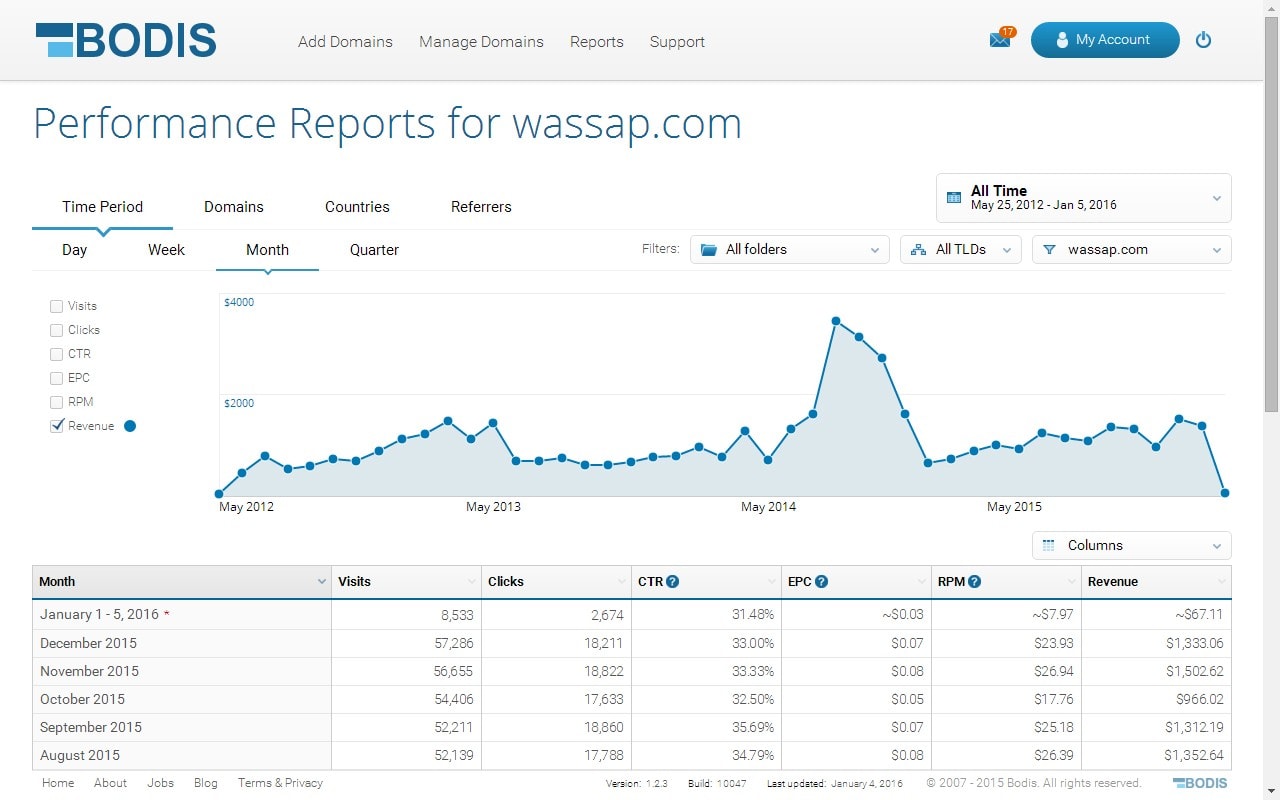Click the RPM help question mark icon
The height and width of the screenshot is (800, 1280).
[974, 581]
